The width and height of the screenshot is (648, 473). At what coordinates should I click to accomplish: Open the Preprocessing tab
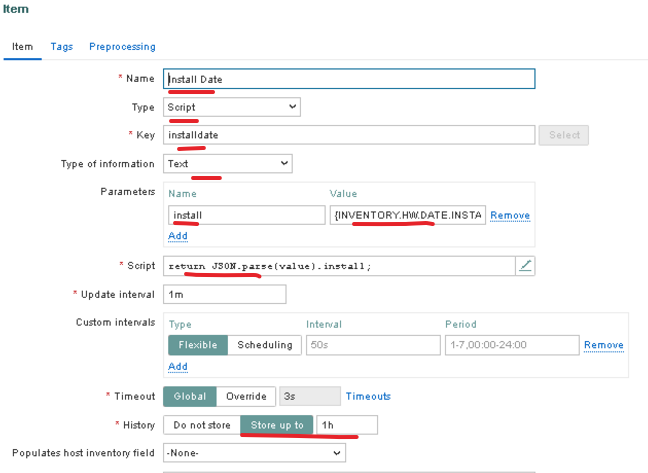[x=122, y=46]
